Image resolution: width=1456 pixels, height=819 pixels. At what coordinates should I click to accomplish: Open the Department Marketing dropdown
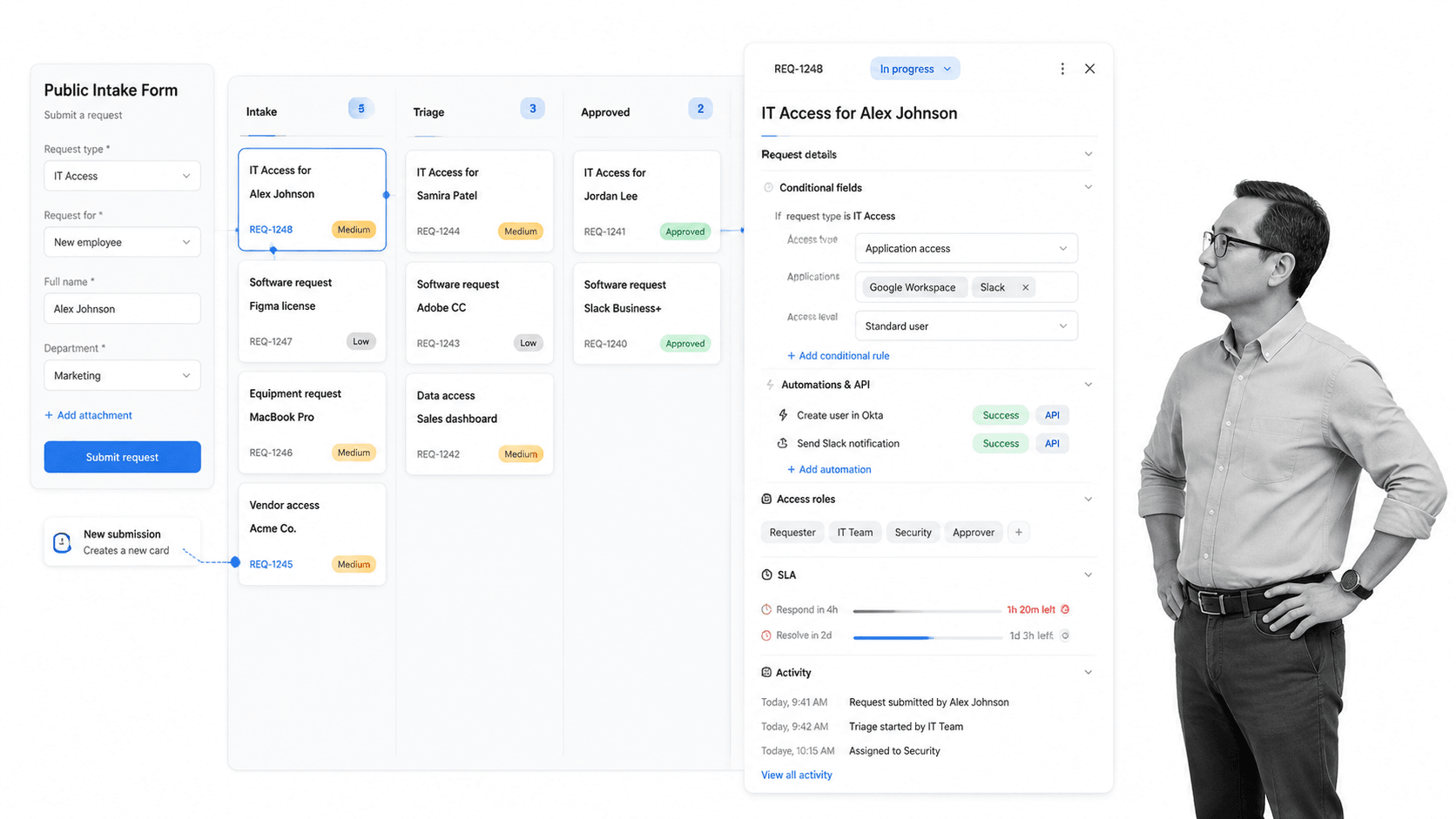(122, 375)
